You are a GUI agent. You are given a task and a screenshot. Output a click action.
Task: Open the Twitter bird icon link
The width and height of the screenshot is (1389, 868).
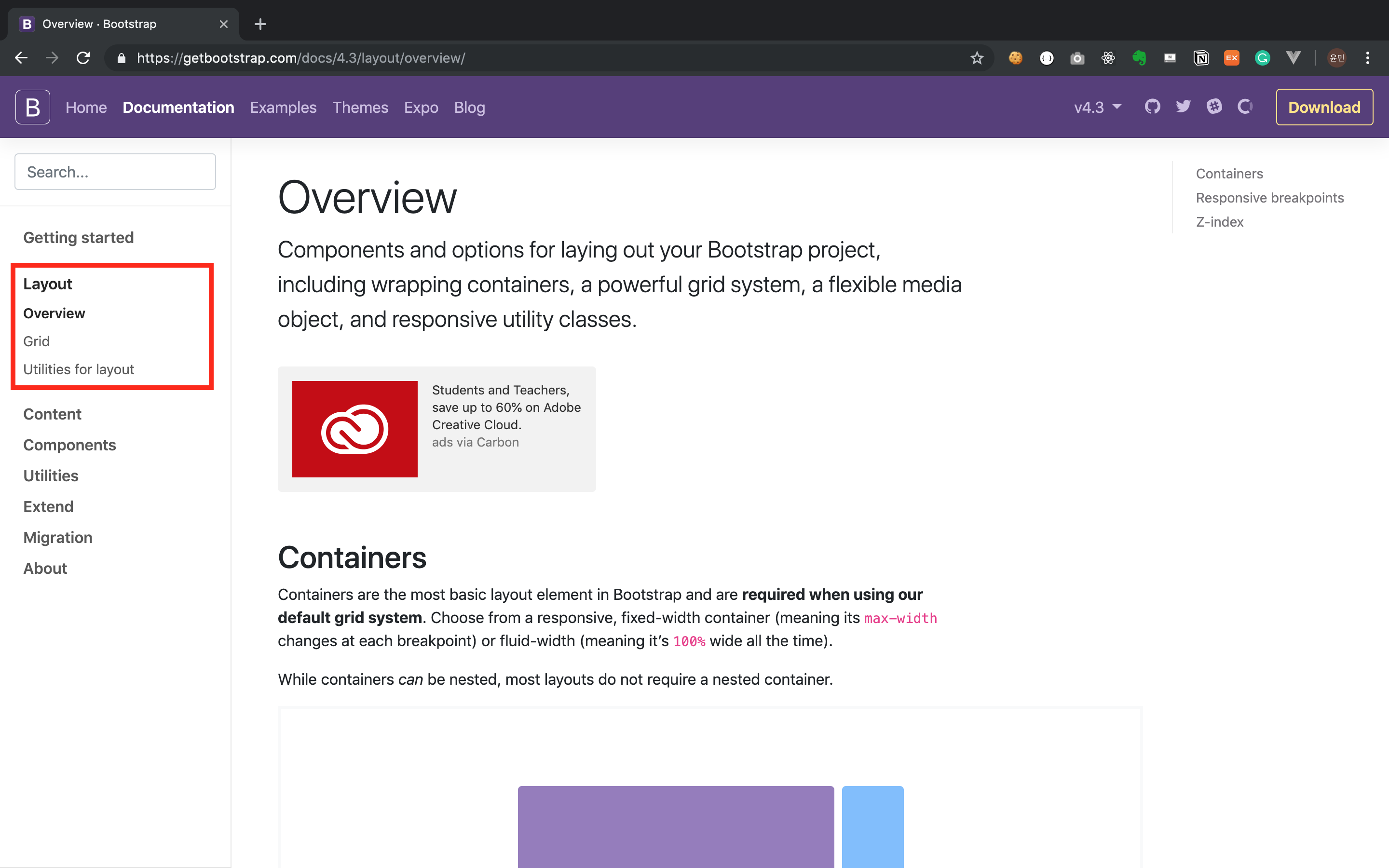[x=1183, y=107]
